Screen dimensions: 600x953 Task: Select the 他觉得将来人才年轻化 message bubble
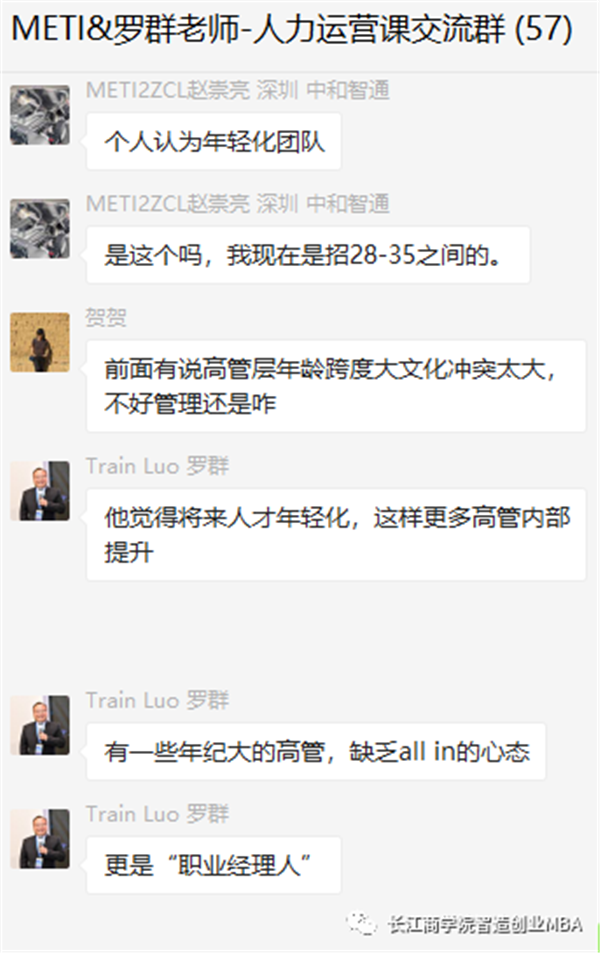pyautogui.click(x=336, y=534)
